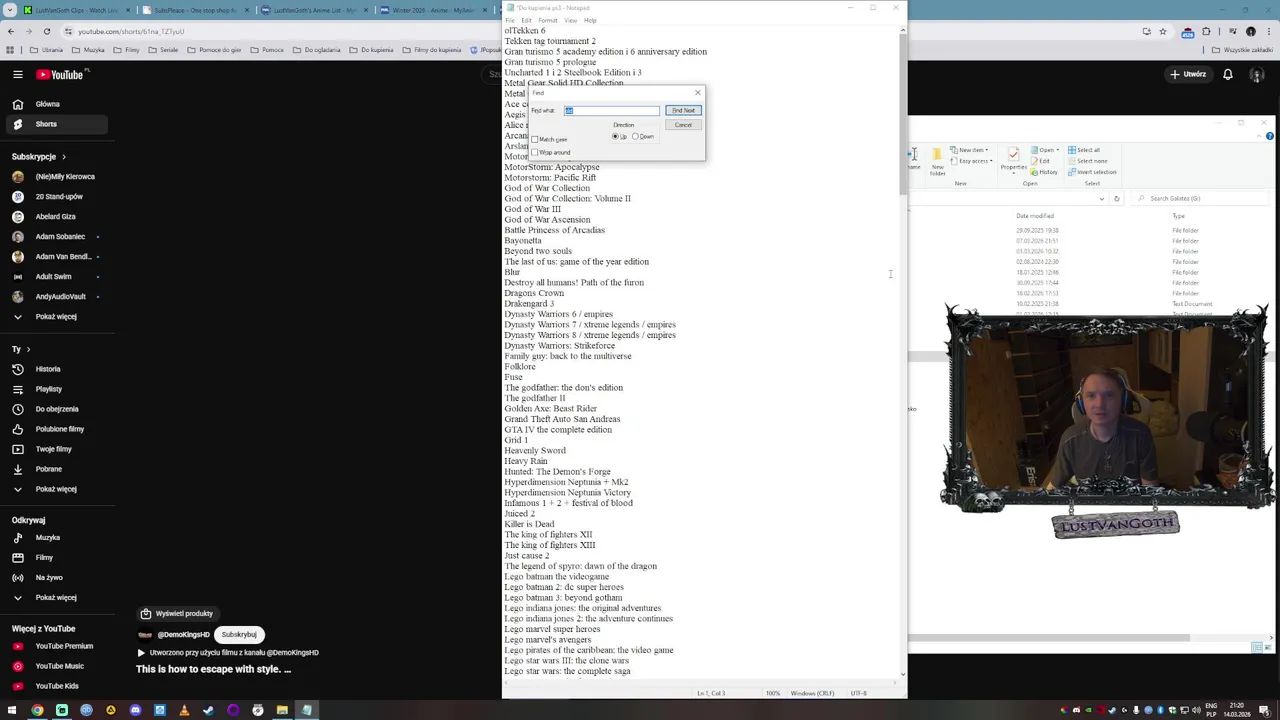Switch to SubsPlease Chrome tab
Screen dimensions: 1280x720
tap(194, 10)
